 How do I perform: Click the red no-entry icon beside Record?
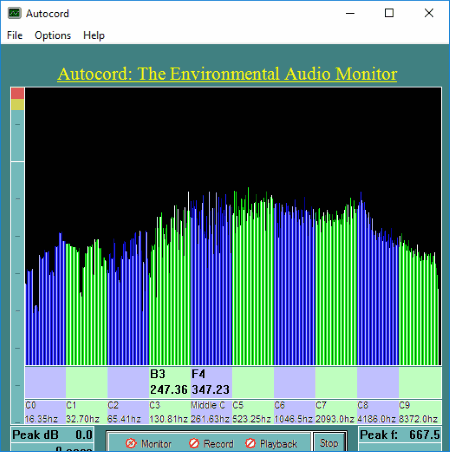tap(194, 443)
